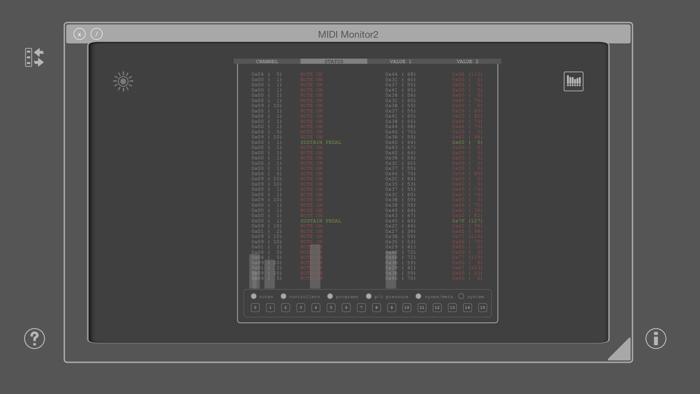Screen dimensions: 700x394
Task: Enable the system filter
Action: click(x=461, y=296)
